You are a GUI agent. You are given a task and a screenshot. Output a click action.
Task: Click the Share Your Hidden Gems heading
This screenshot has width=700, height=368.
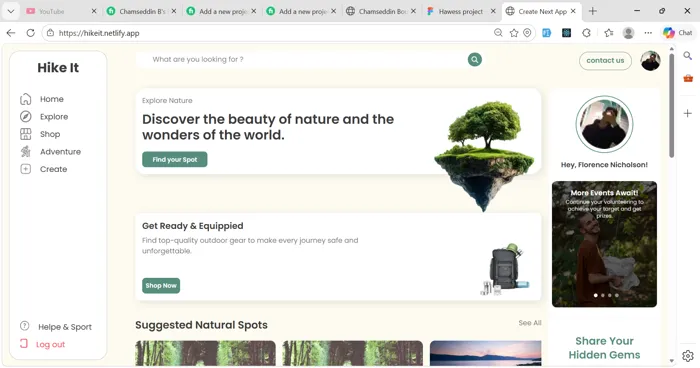click(604, 348)
